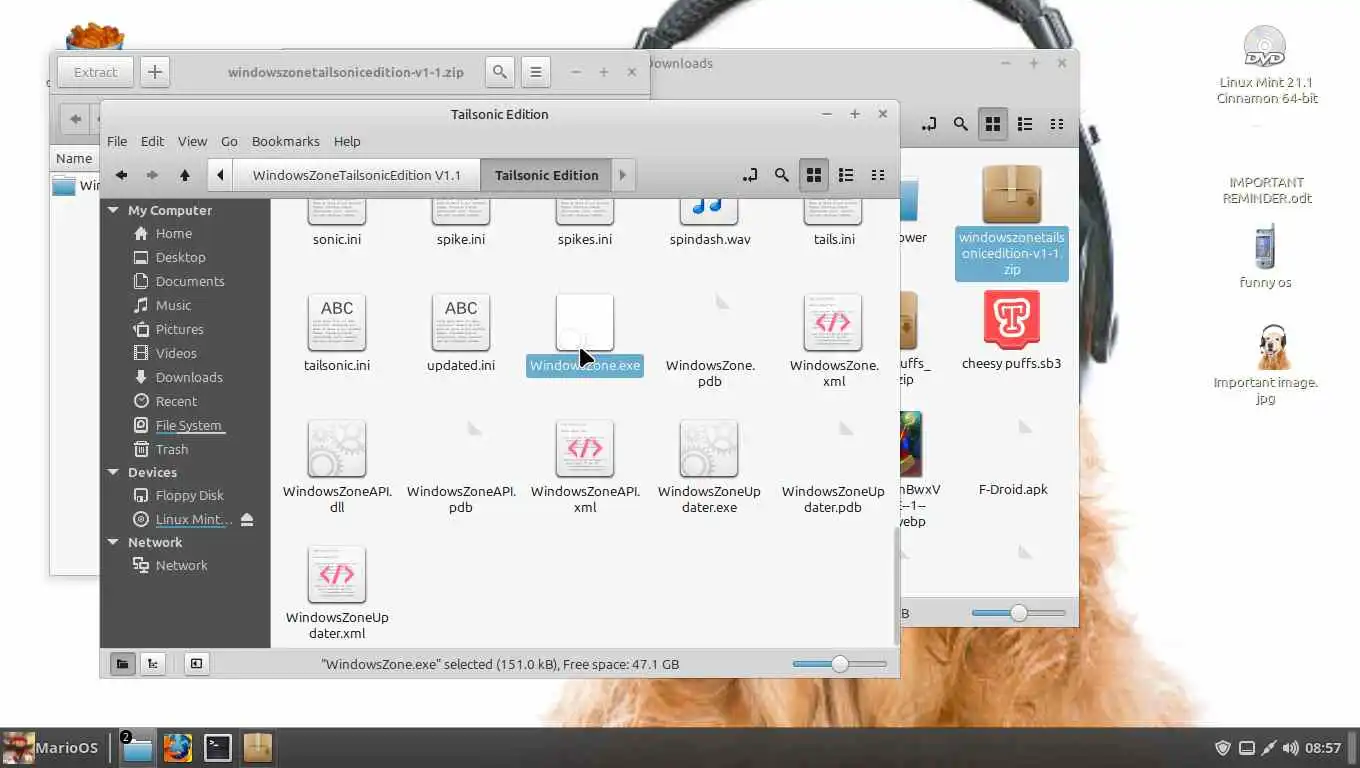Screen dimensions: 1360x768
Task: Collapse the My Computer sidebar section
Action: pos(113,210)
